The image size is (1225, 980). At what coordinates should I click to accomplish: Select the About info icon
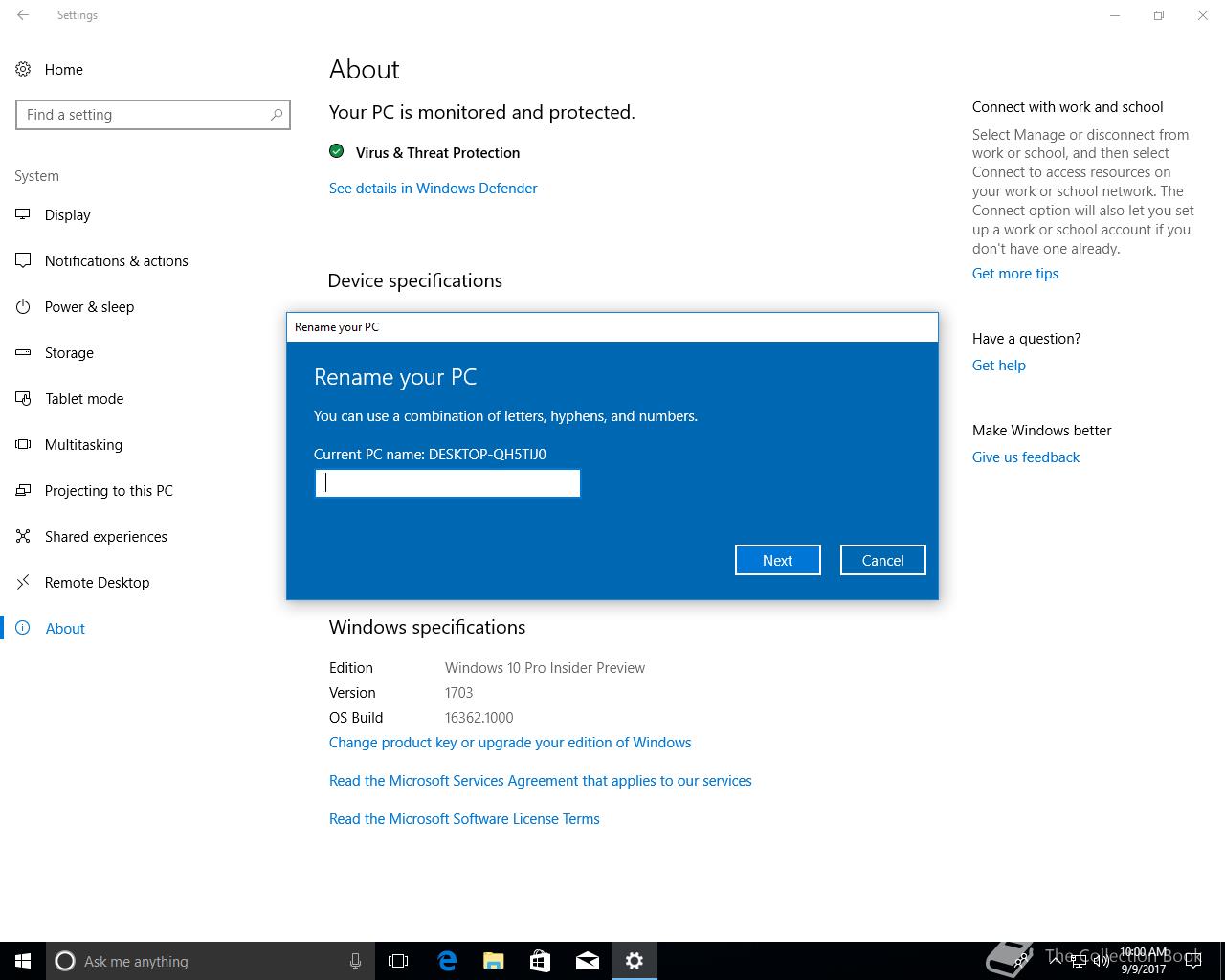pyautogui.click(x=23, y=628)
